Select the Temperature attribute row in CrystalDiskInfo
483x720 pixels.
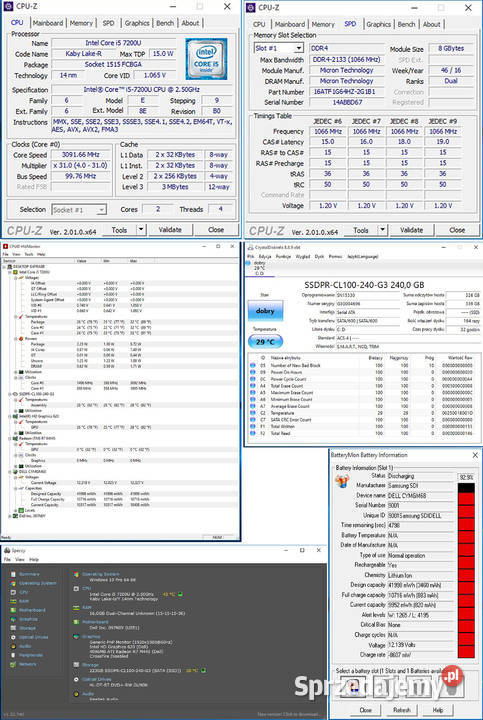click(x=362, y=413)
